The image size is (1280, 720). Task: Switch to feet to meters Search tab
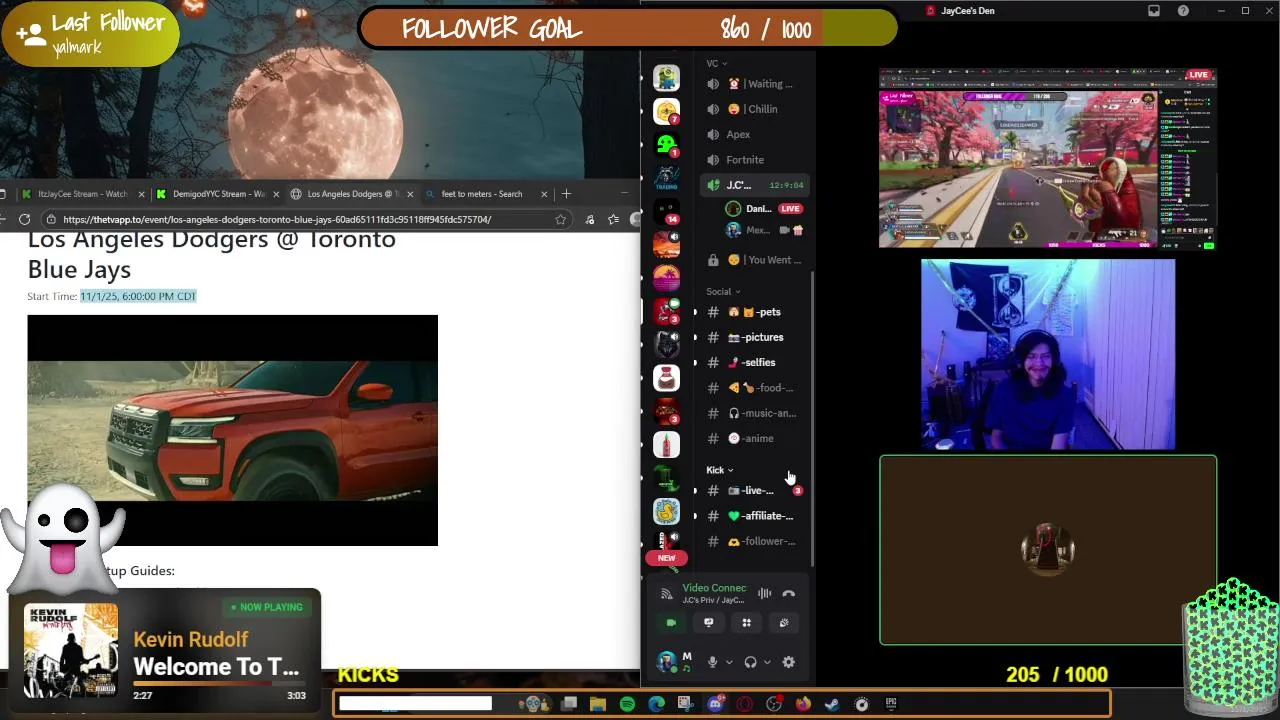(481, 194)
